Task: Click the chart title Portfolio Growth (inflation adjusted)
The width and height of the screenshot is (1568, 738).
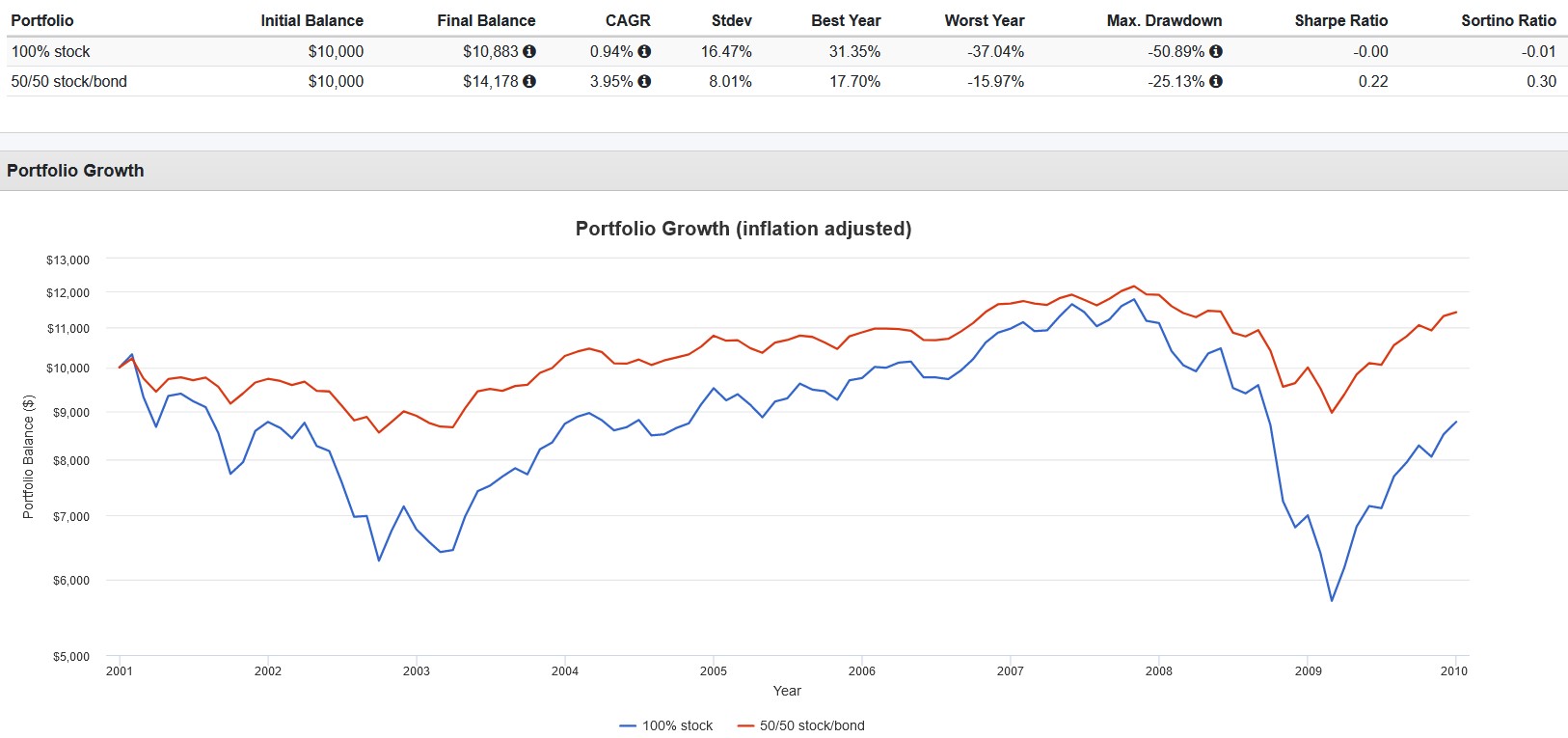Action: click(743, 229)
